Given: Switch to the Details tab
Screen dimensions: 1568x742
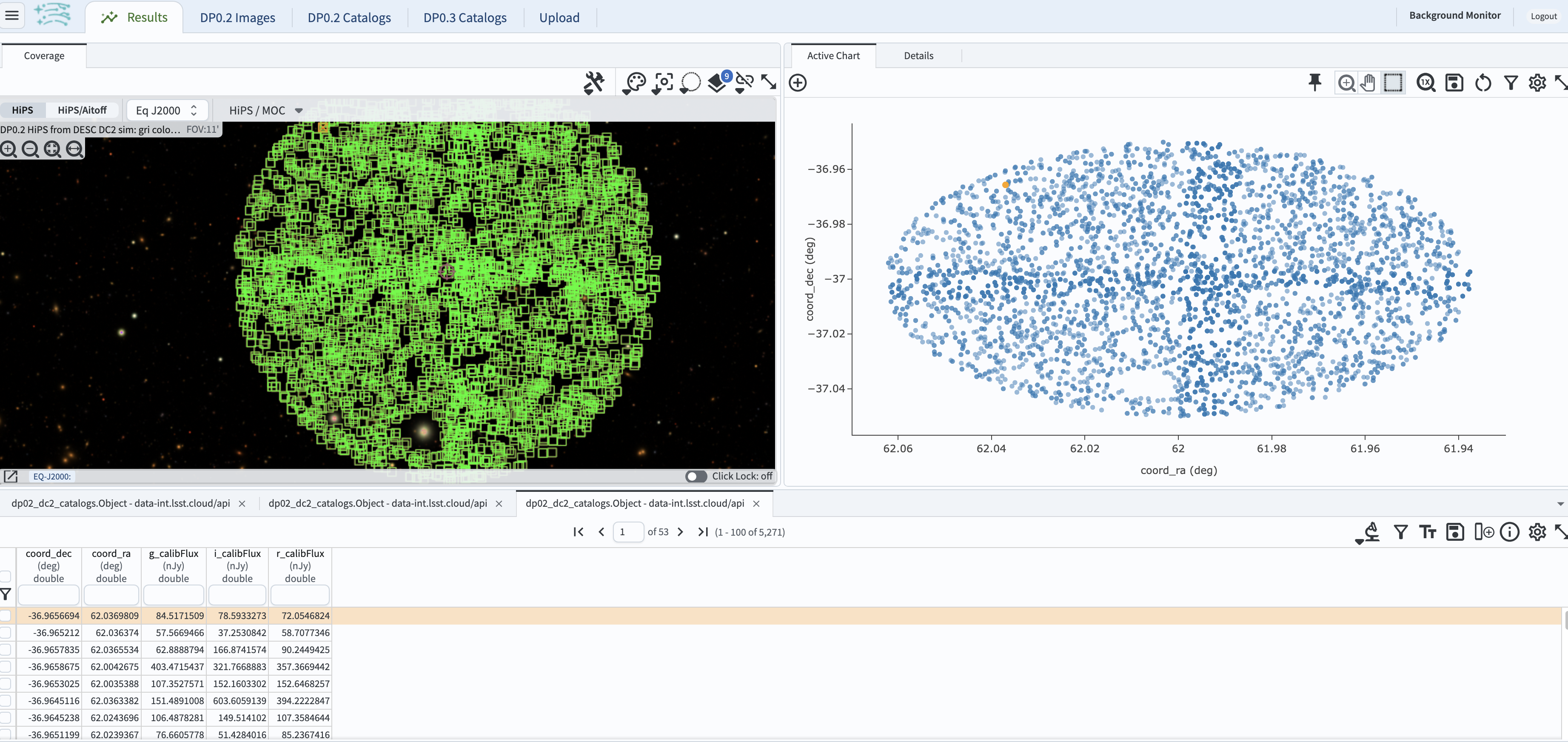Looking at the screenshot, I should pyautogui.click(x=918, y=55).
